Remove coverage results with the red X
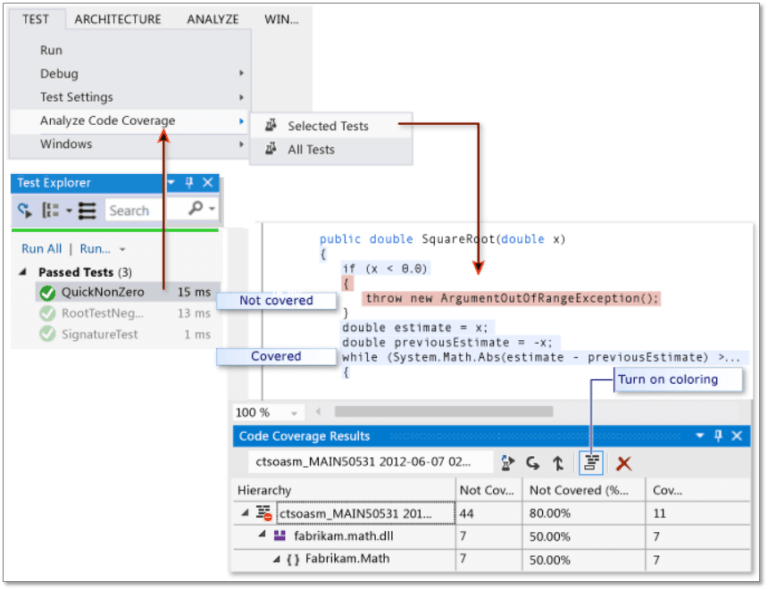 pyautogui.click(x=624, y=463)
